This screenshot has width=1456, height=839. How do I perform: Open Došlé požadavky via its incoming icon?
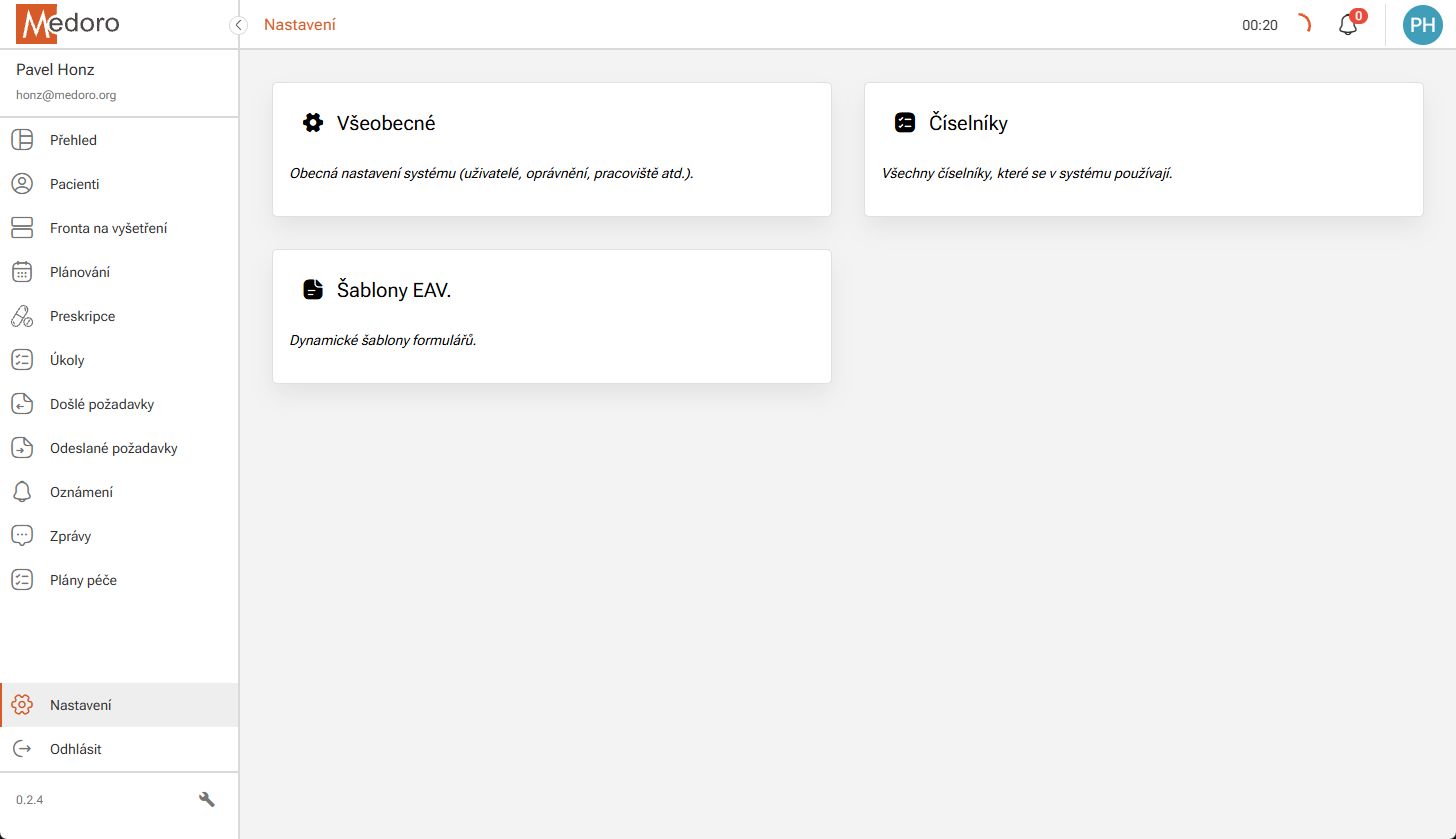22,403
